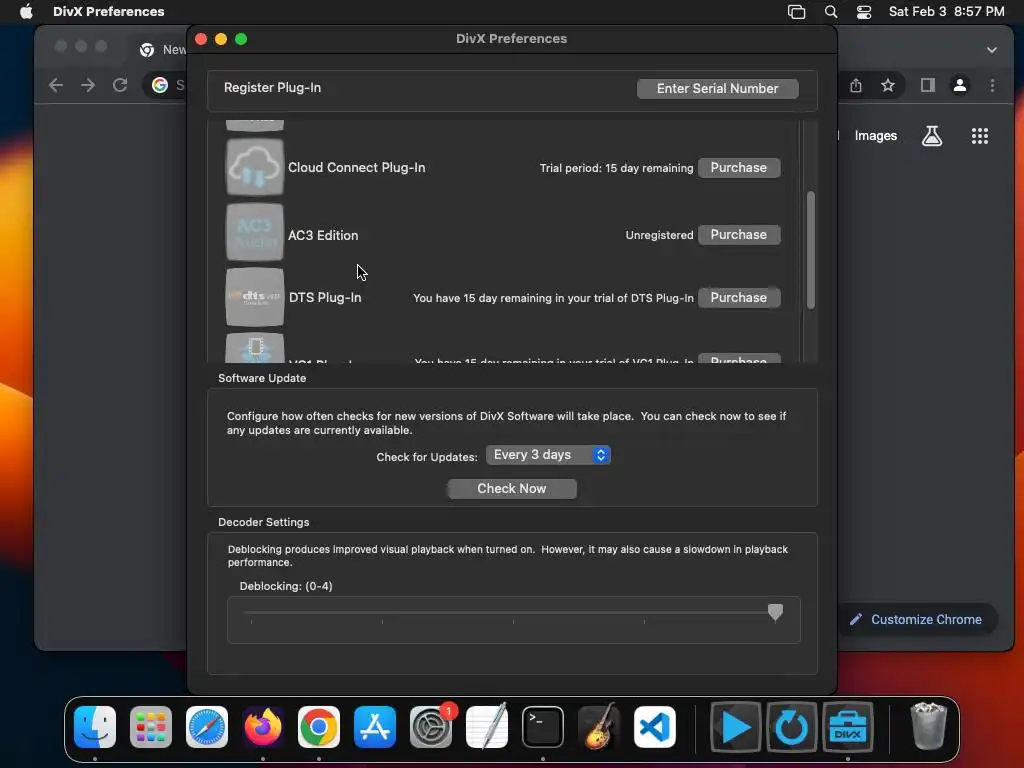The height and width of the screenshot is (768, 1024).
Task: Open Chrome's Search Labs flask icon
Action: click(x=932, y=136)
